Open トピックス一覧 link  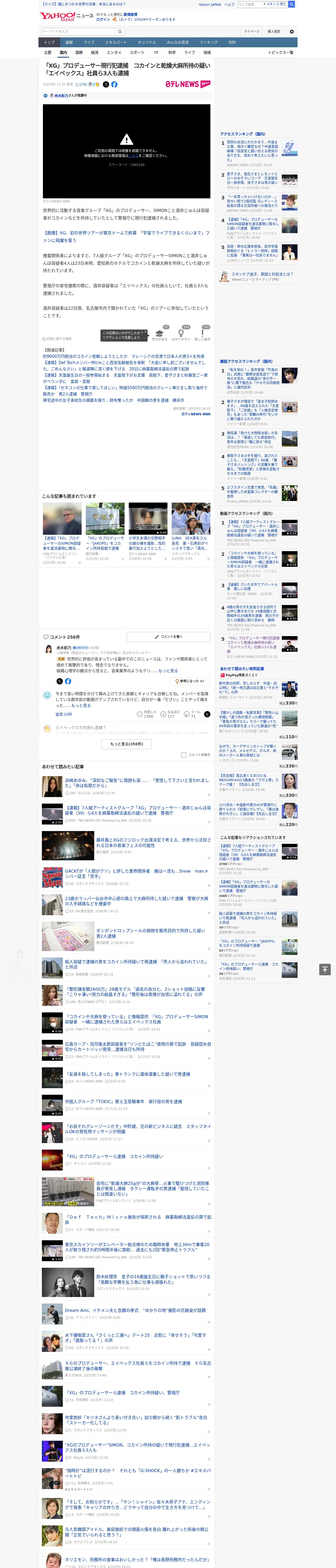[x=281, y=53]
